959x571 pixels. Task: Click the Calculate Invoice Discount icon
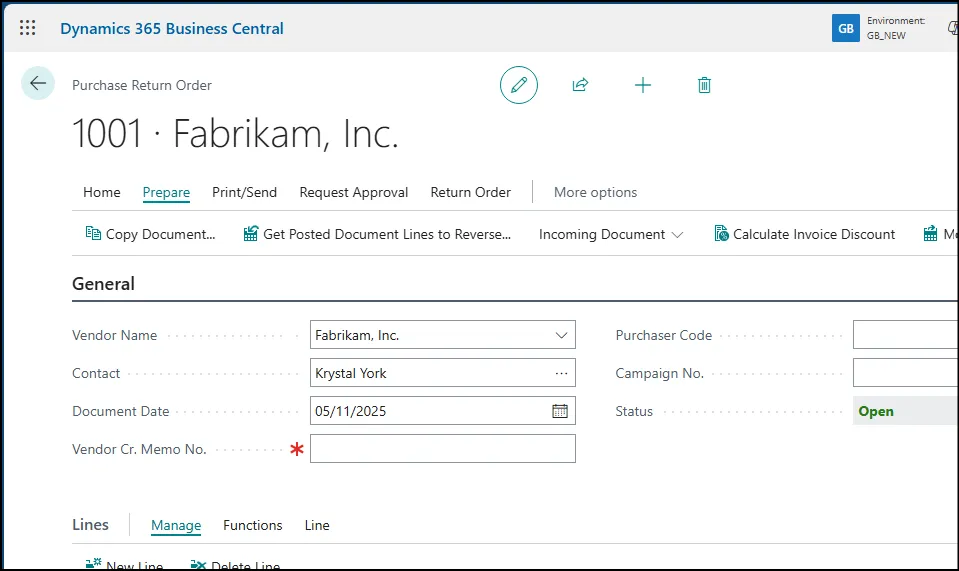(721, 234)
